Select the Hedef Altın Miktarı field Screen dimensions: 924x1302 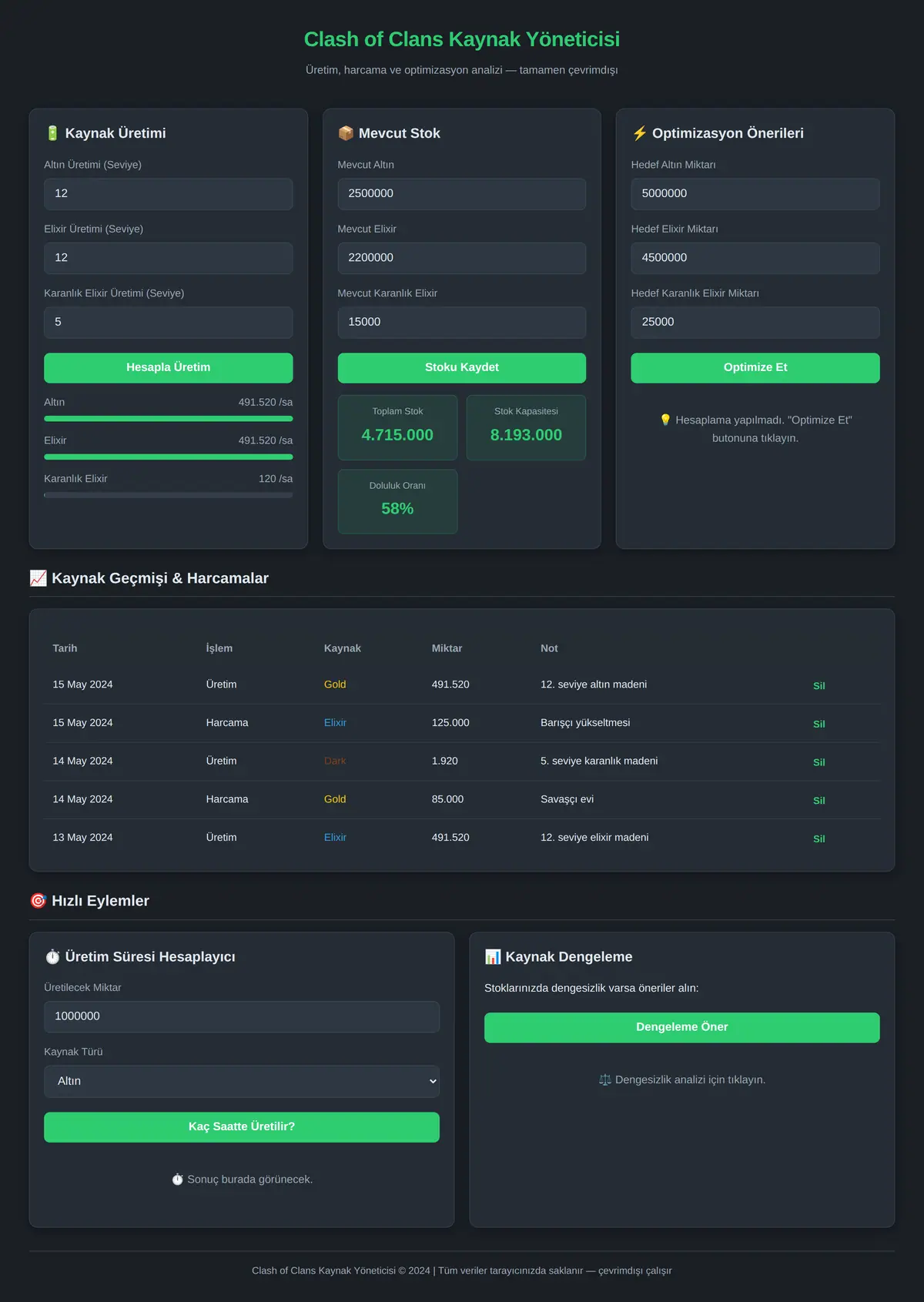(x=755, y=194)
